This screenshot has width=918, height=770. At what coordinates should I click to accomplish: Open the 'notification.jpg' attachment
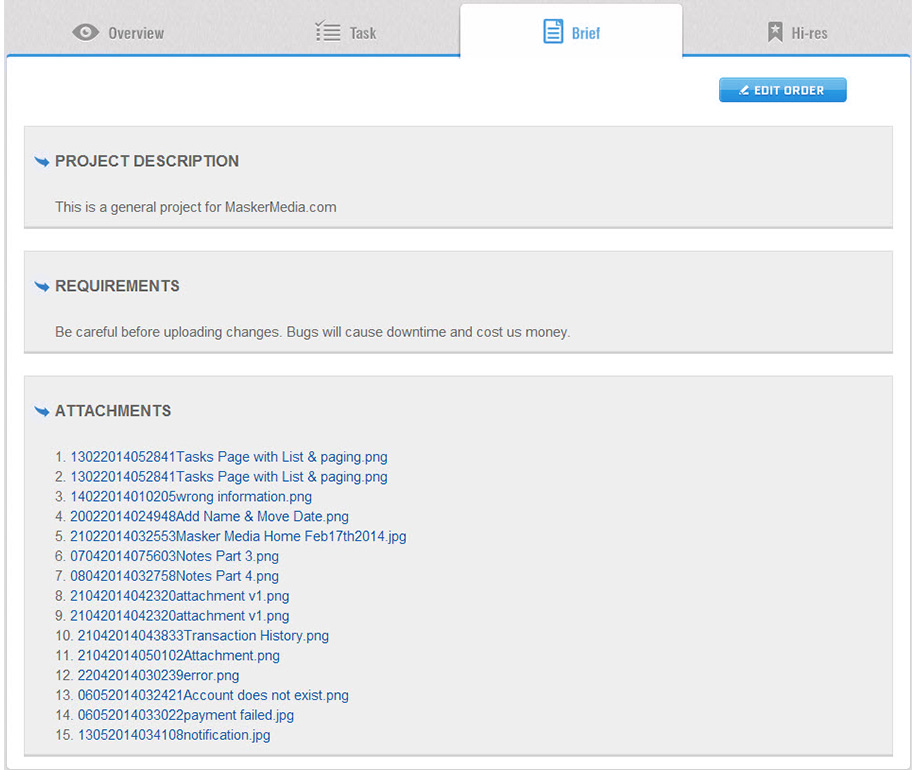(174, 735)
